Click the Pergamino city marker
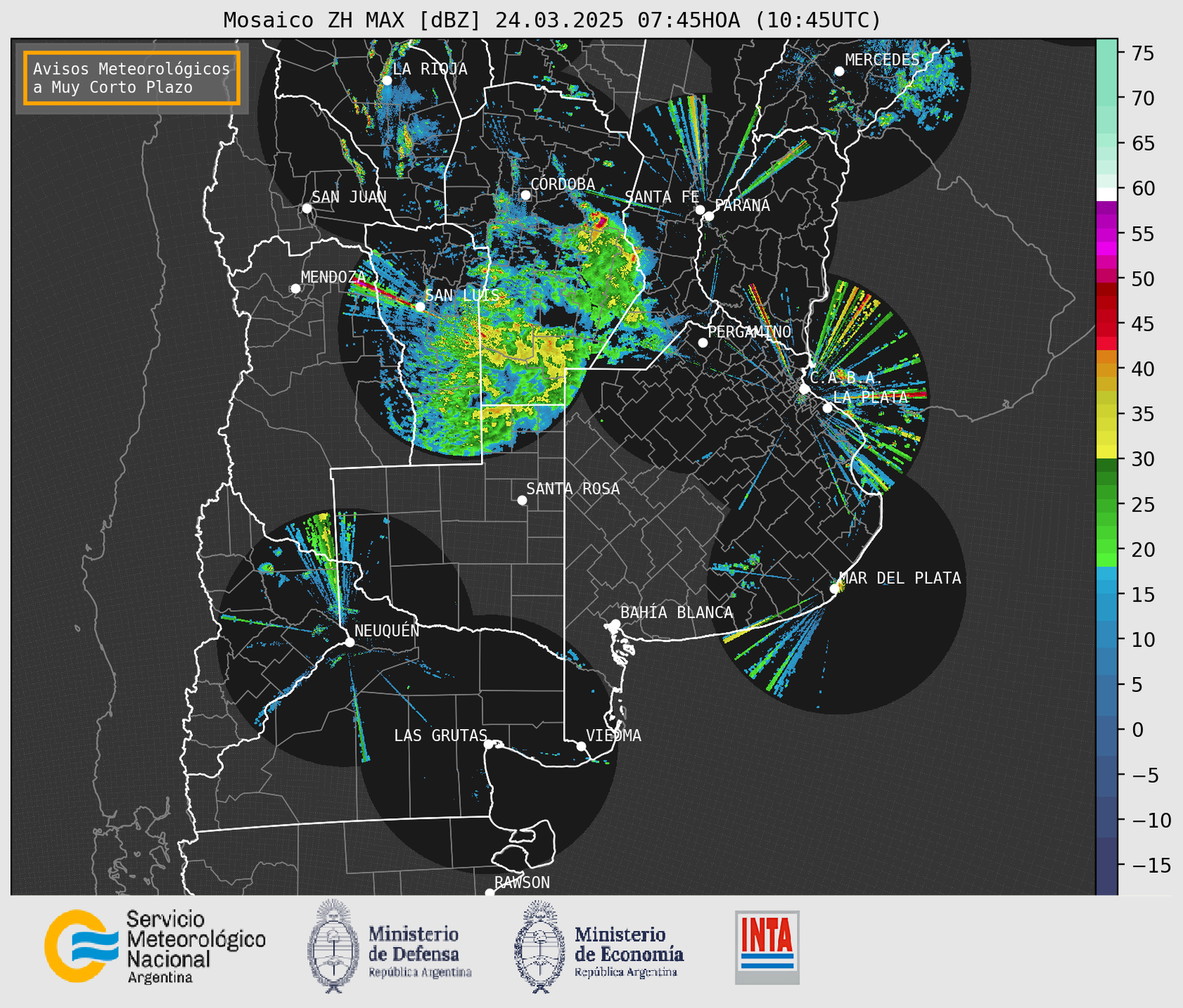This screenshot has width=1183, height=1008. 703,343
